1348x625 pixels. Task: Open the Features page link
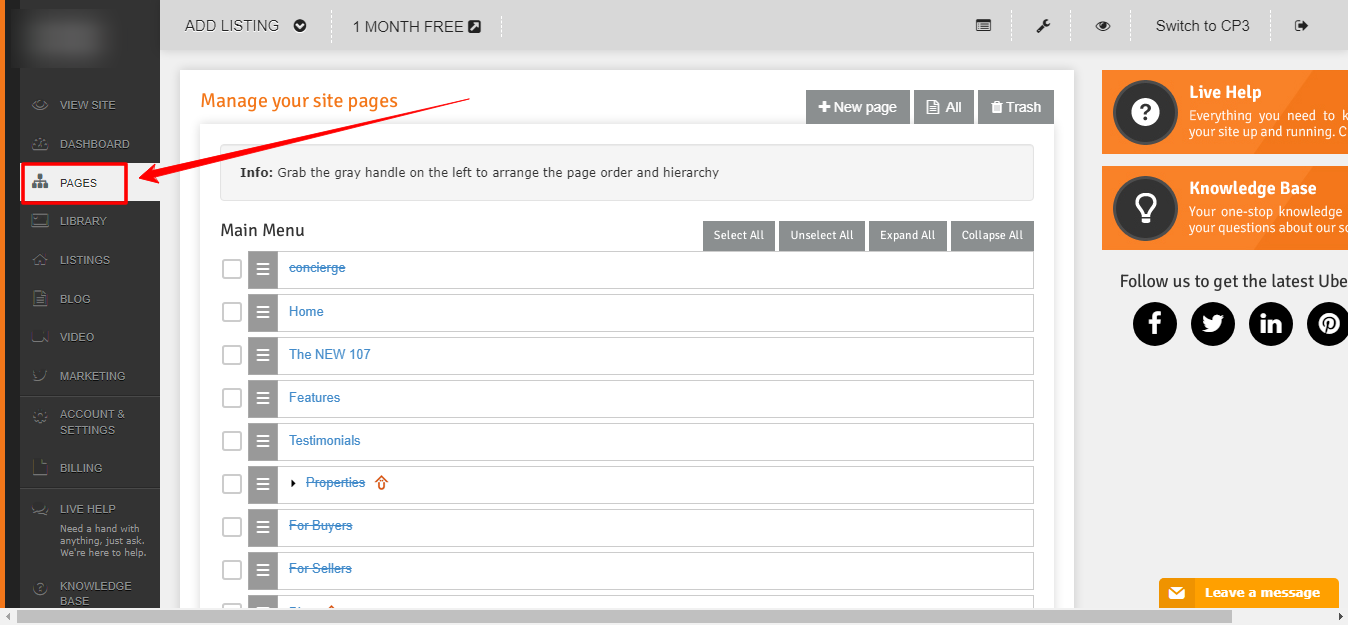click(314, 398)
